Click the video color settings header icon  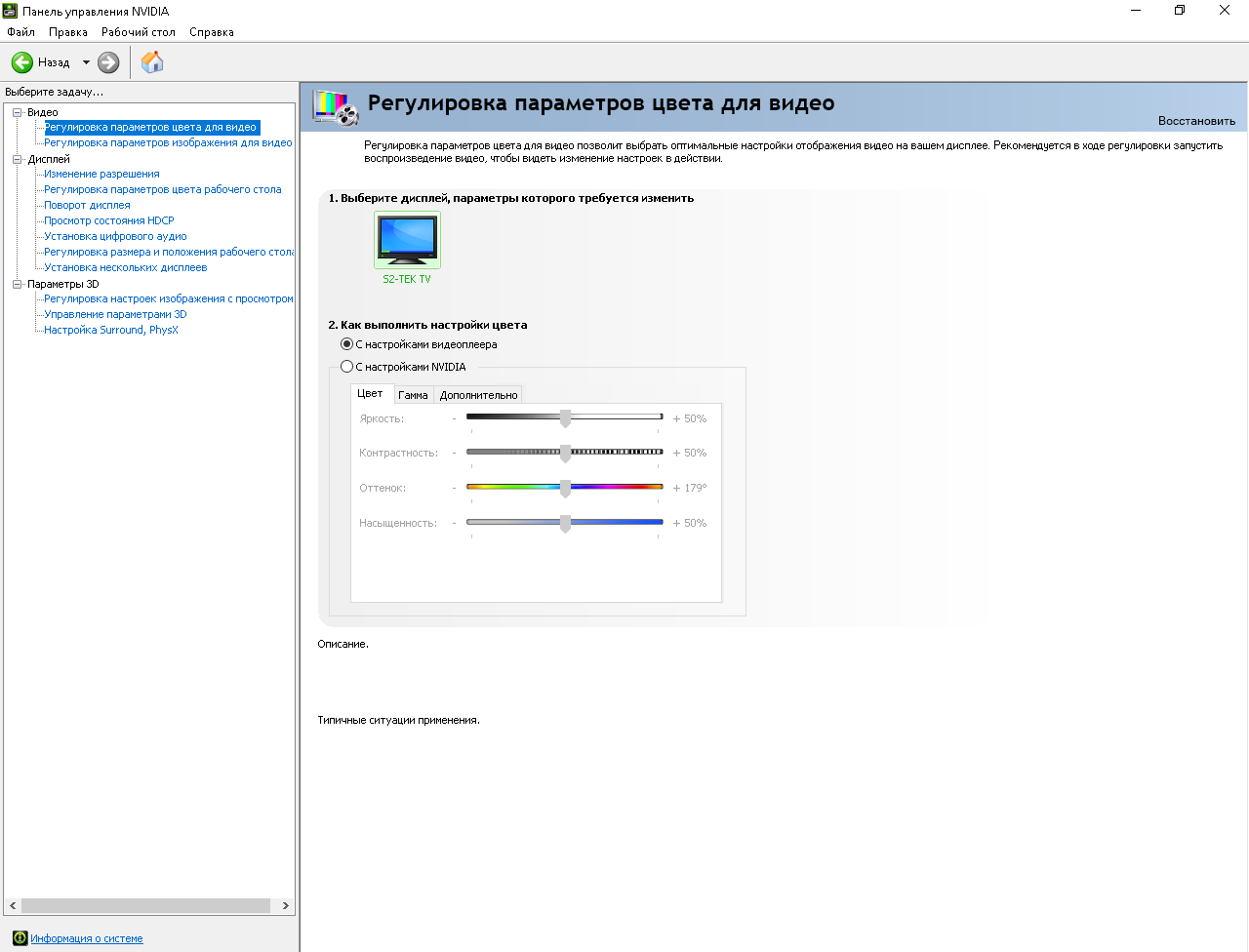point(335,107)
